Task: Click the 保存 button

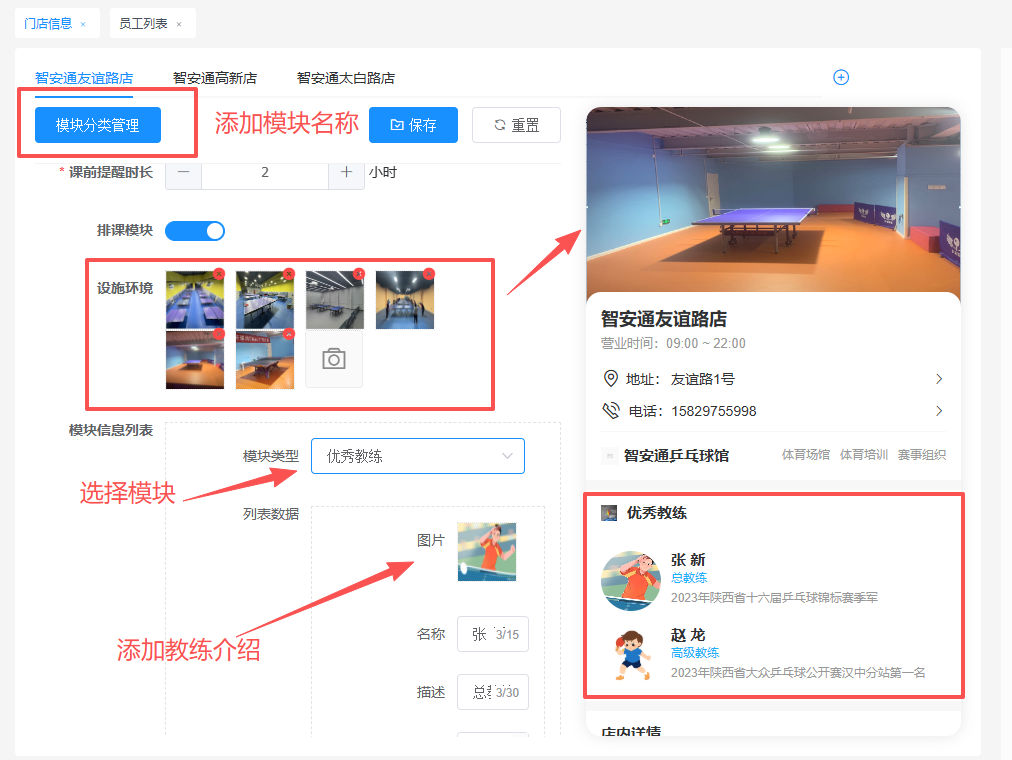Action: point(413,125)
